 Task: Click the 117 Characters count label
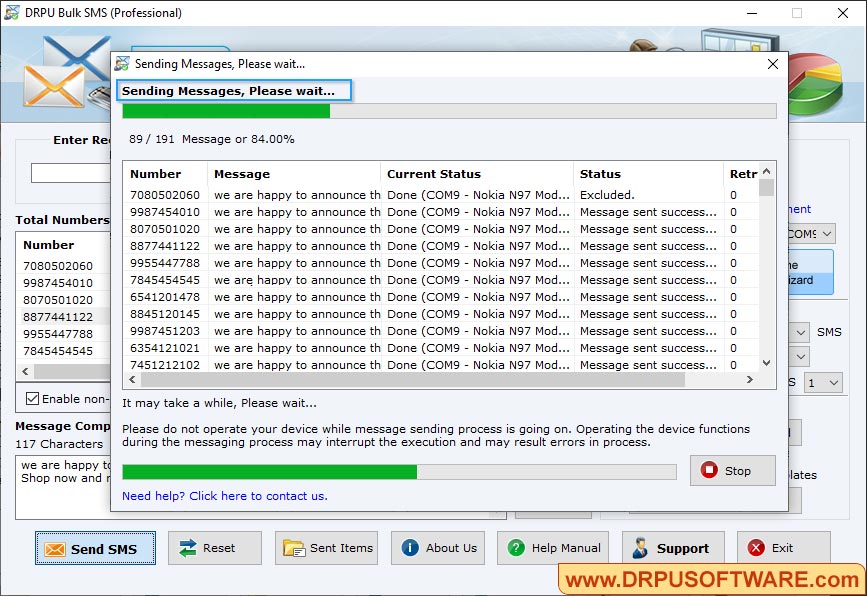pyautogui.click(x=59, y=444)
